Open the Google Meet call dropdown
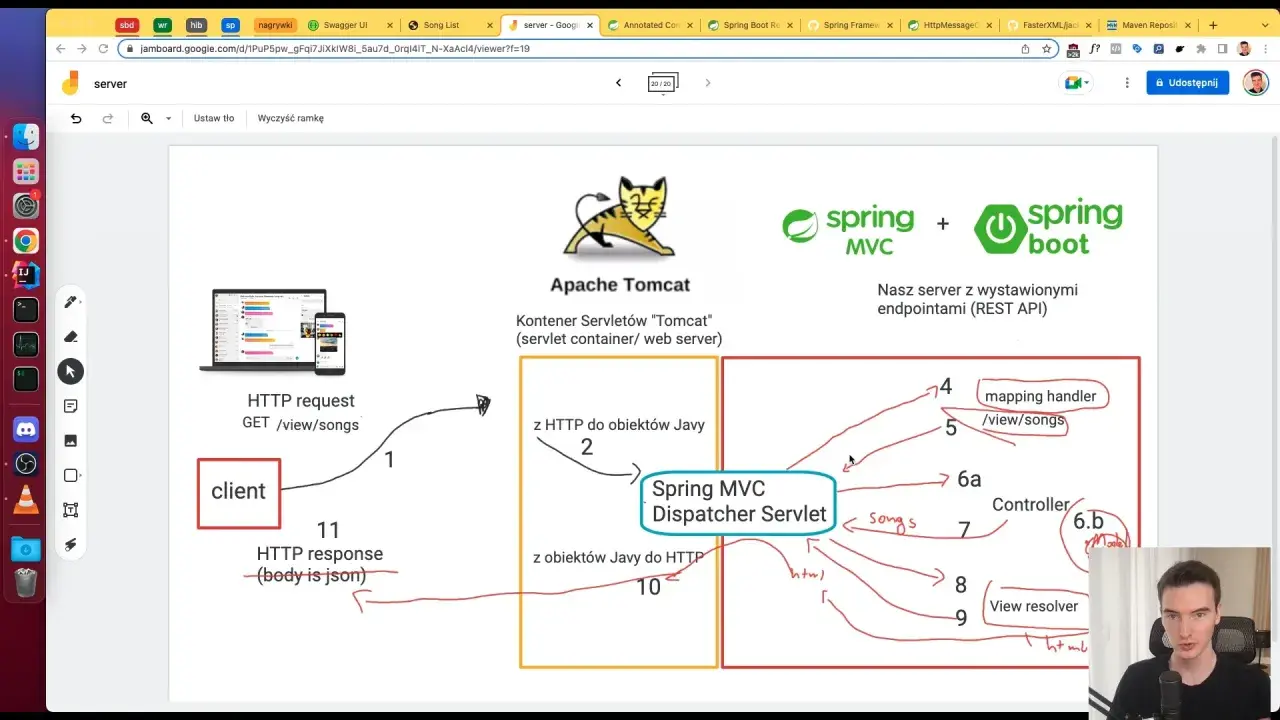Screen dimensions: 1280x720 [1076, 83]
